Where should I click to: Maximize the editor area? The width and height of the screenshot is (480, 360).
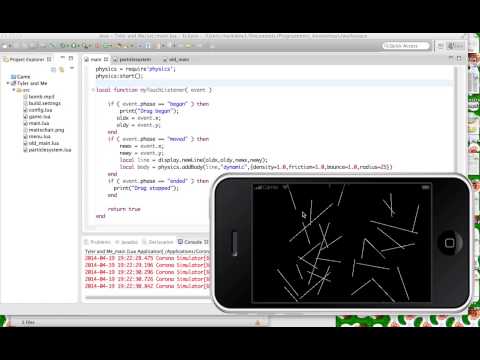coord(459,58)
